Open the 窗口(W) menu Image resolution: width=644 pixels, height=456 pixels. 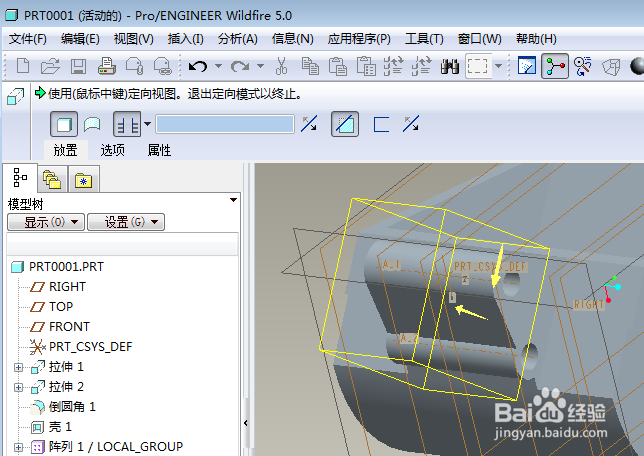(x=480, y=39)
